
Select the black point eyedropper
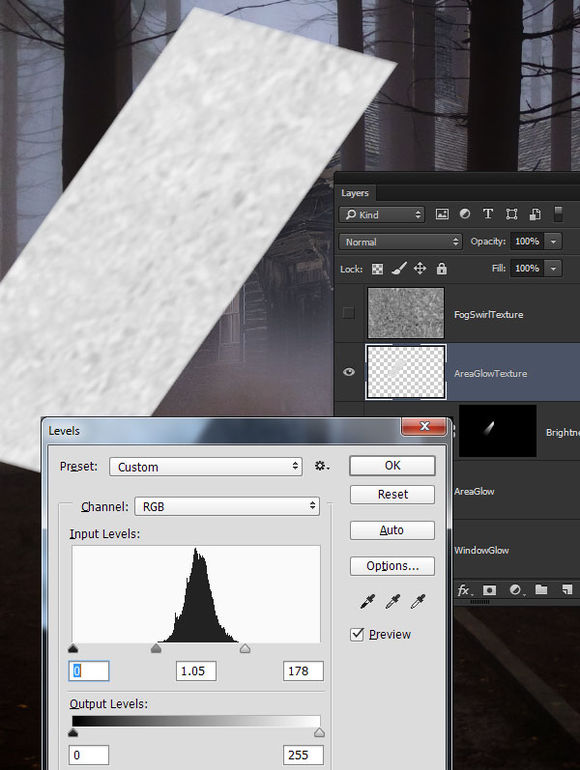pos(367,601)
